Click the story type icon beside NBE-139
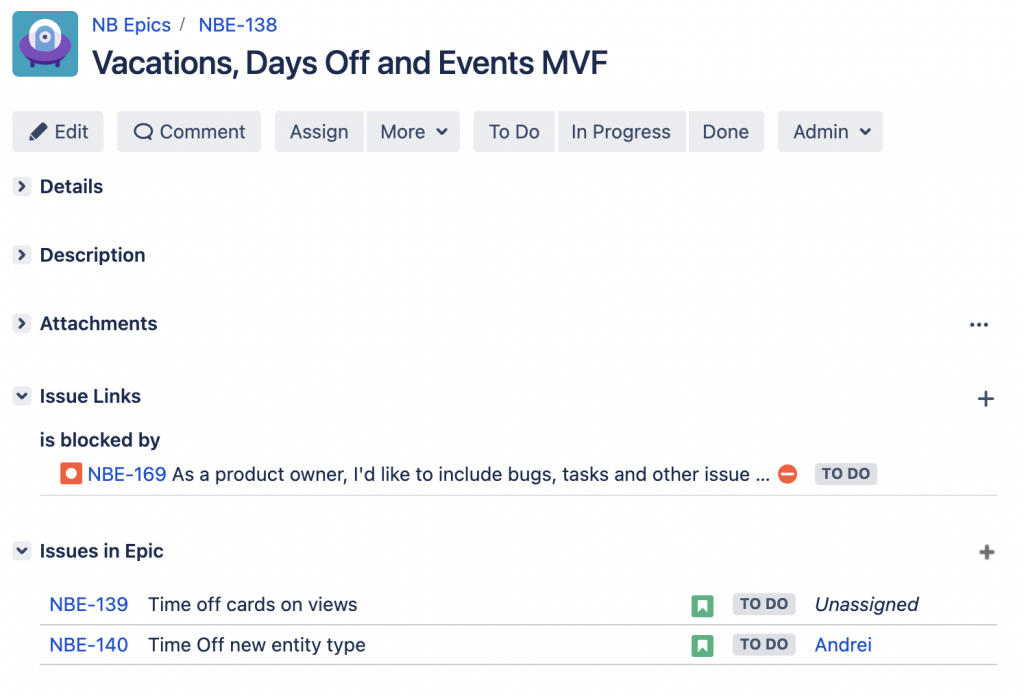Viewport: 1024px width, 696px height. [702, 604]
